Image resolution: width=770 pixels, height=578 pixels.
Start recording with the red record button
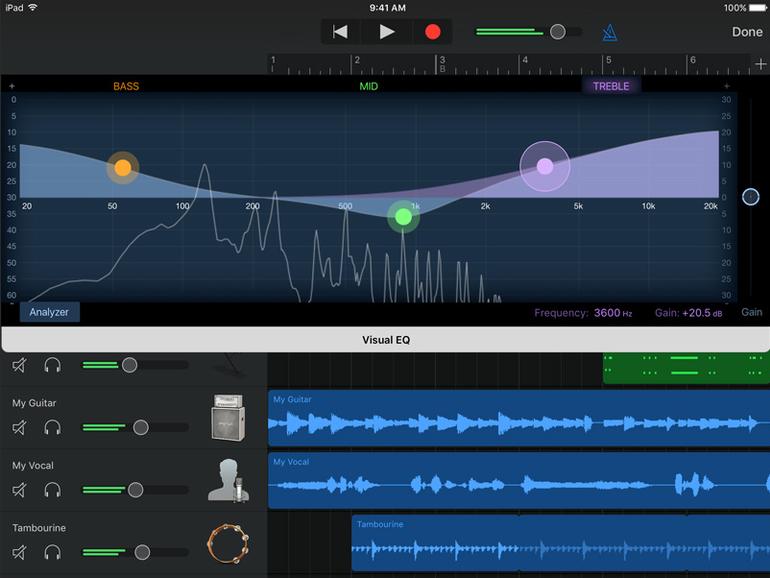click(x=433, y=32)
